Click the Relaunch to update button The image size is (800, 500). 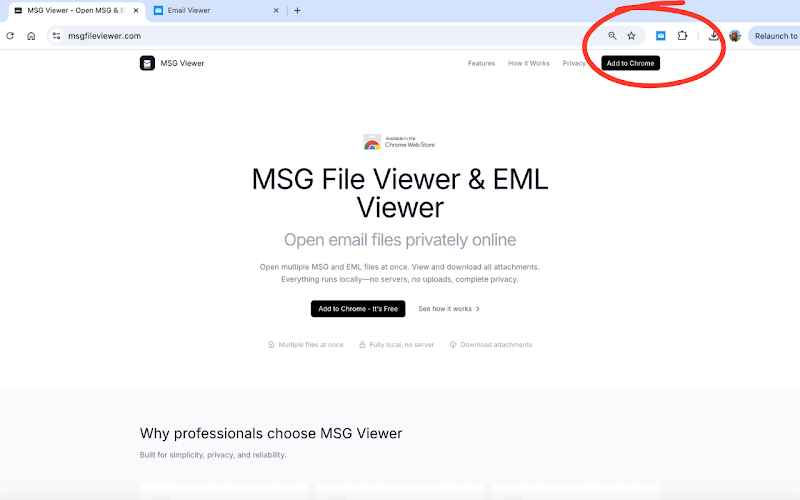point(774,36)
